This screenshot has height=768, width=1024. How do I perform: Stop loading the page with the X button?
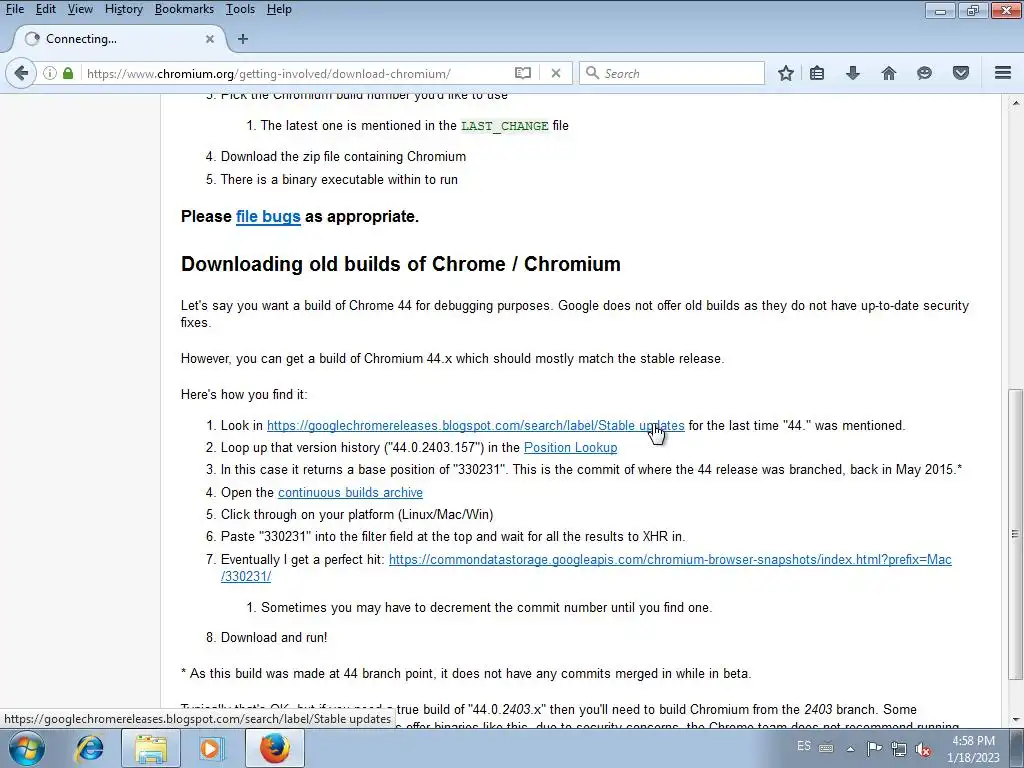point(556,73)
